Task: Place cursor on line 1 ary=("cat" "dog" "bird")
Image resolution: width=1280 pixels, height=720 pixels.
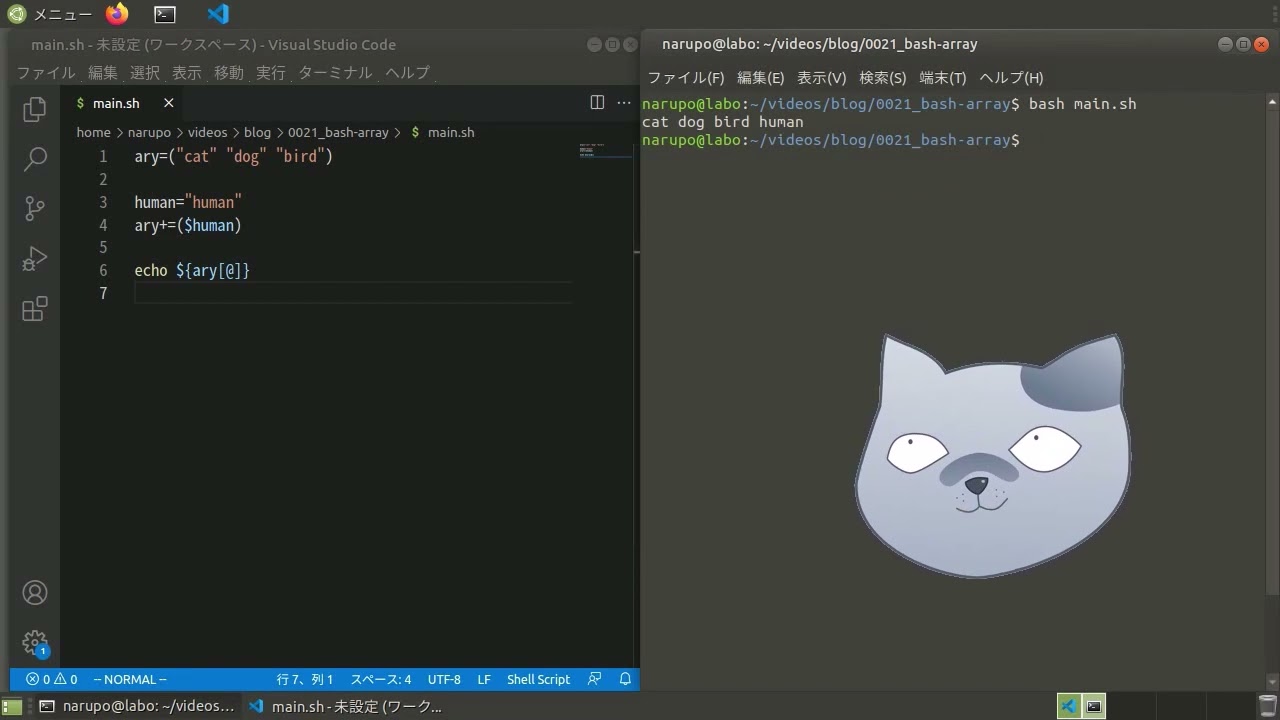Action: 233,156
